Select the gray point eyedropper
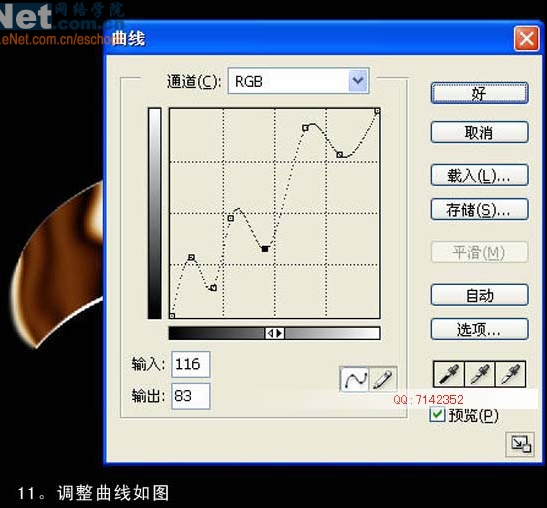547x508 pixels. click(x=479, y=374)
